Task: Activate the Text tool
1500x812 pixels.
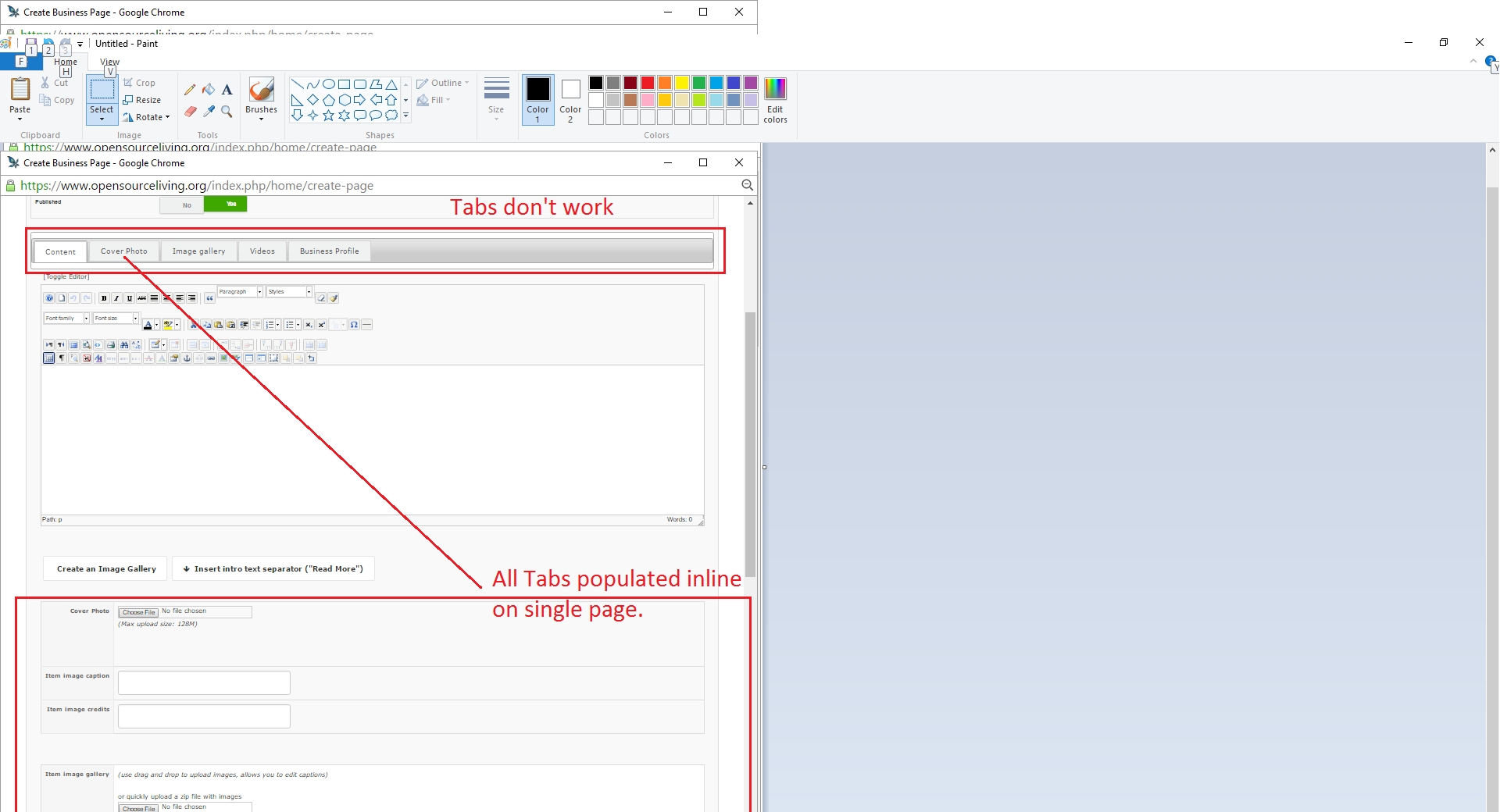Action: pos(227,90)
